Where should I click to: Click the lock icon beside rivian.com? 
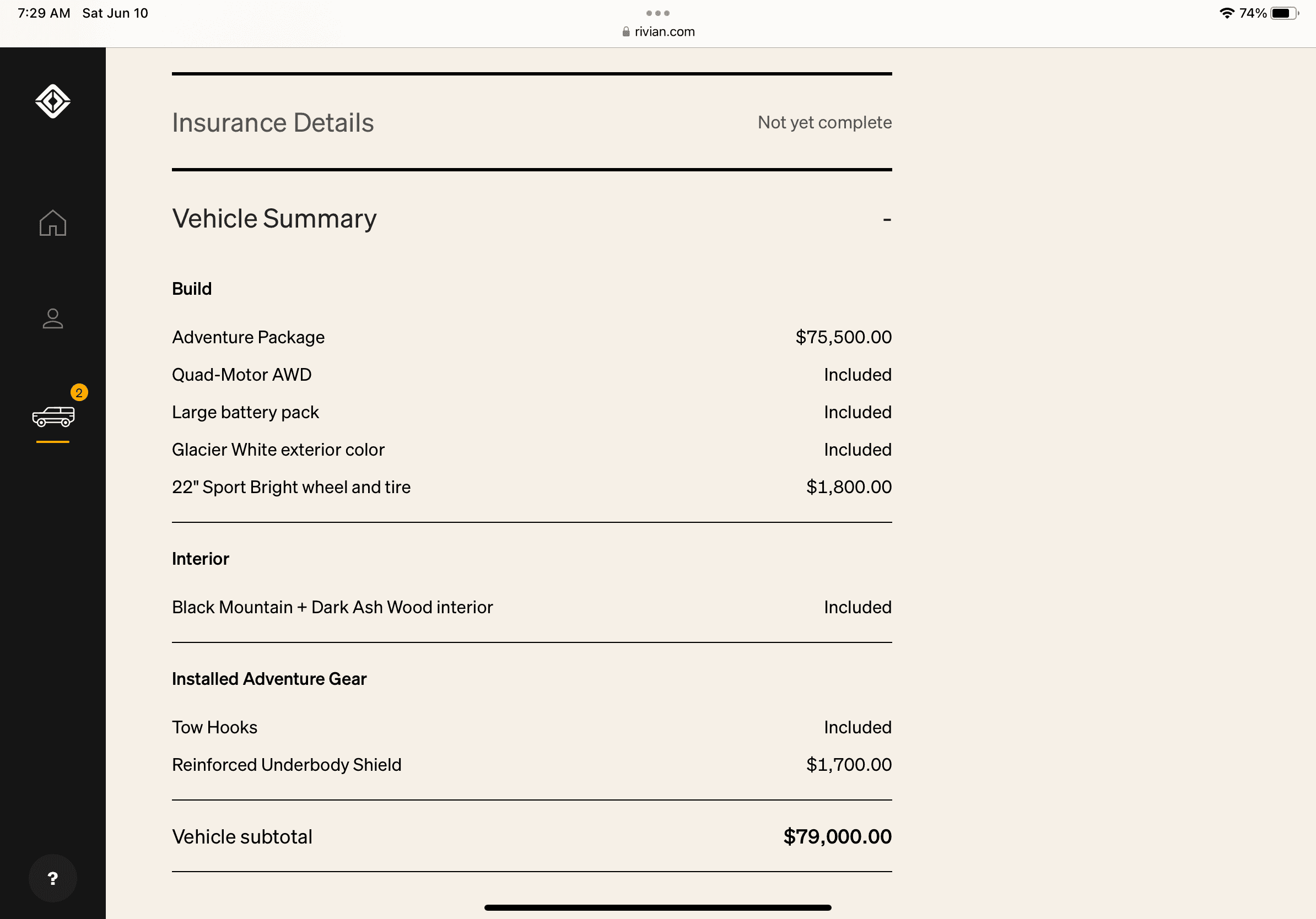tap(626, 31)
